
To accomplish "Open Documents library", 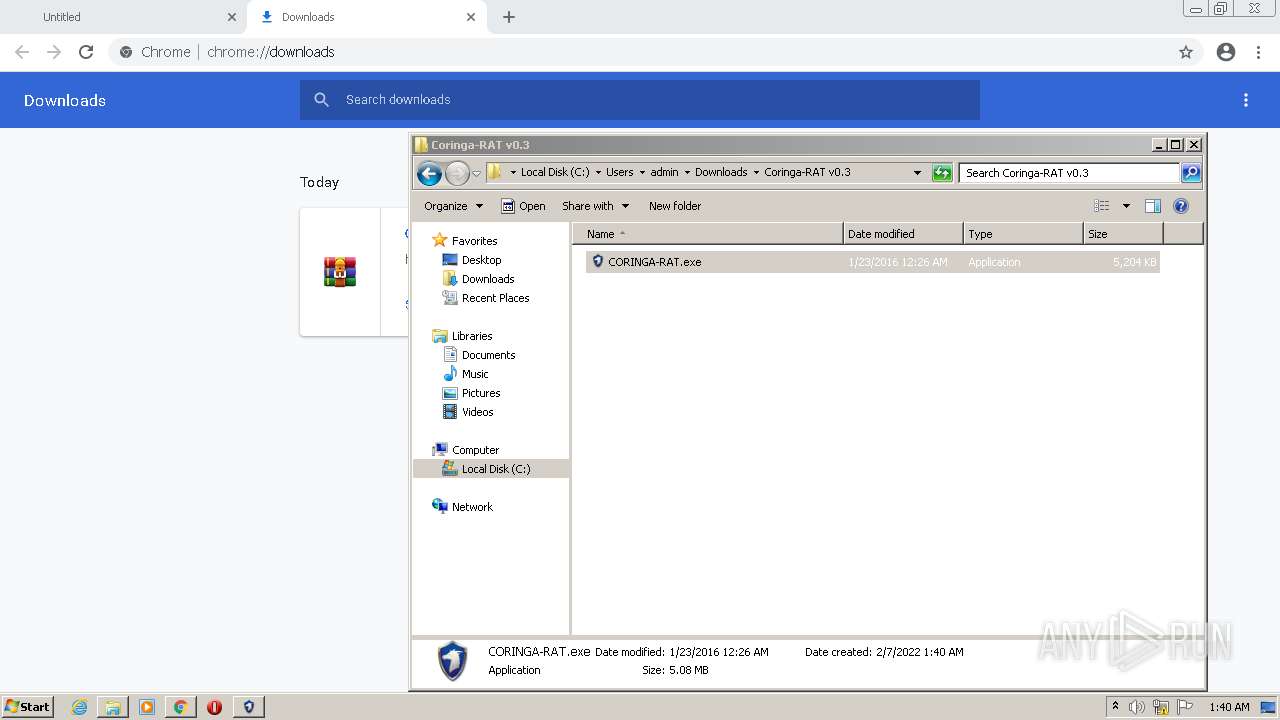I will tap(479, 355).
